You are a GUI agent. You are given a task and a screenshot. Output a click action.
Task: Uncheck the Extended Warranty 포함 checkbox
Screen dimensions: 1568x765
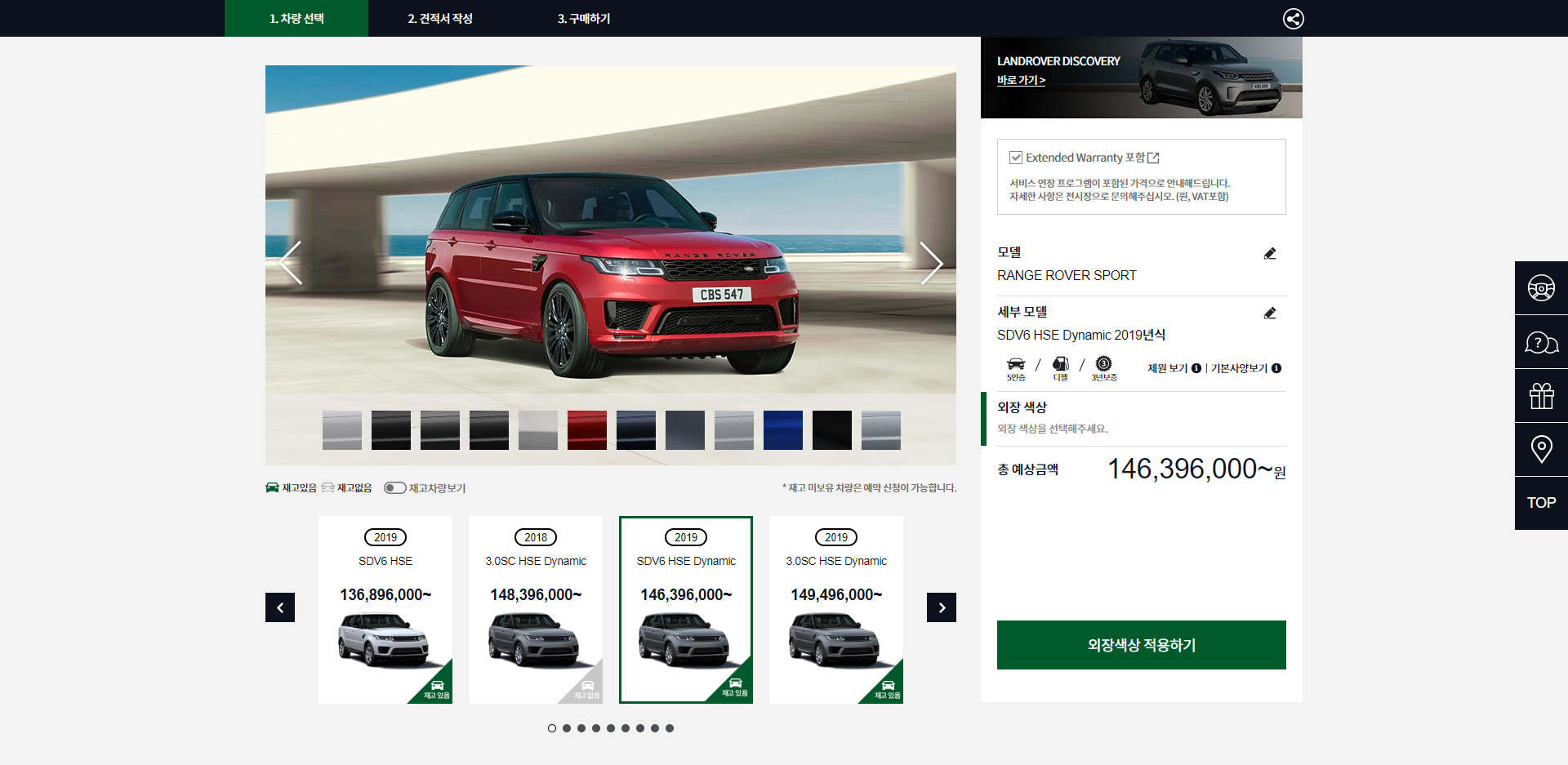pos(1016,158)
